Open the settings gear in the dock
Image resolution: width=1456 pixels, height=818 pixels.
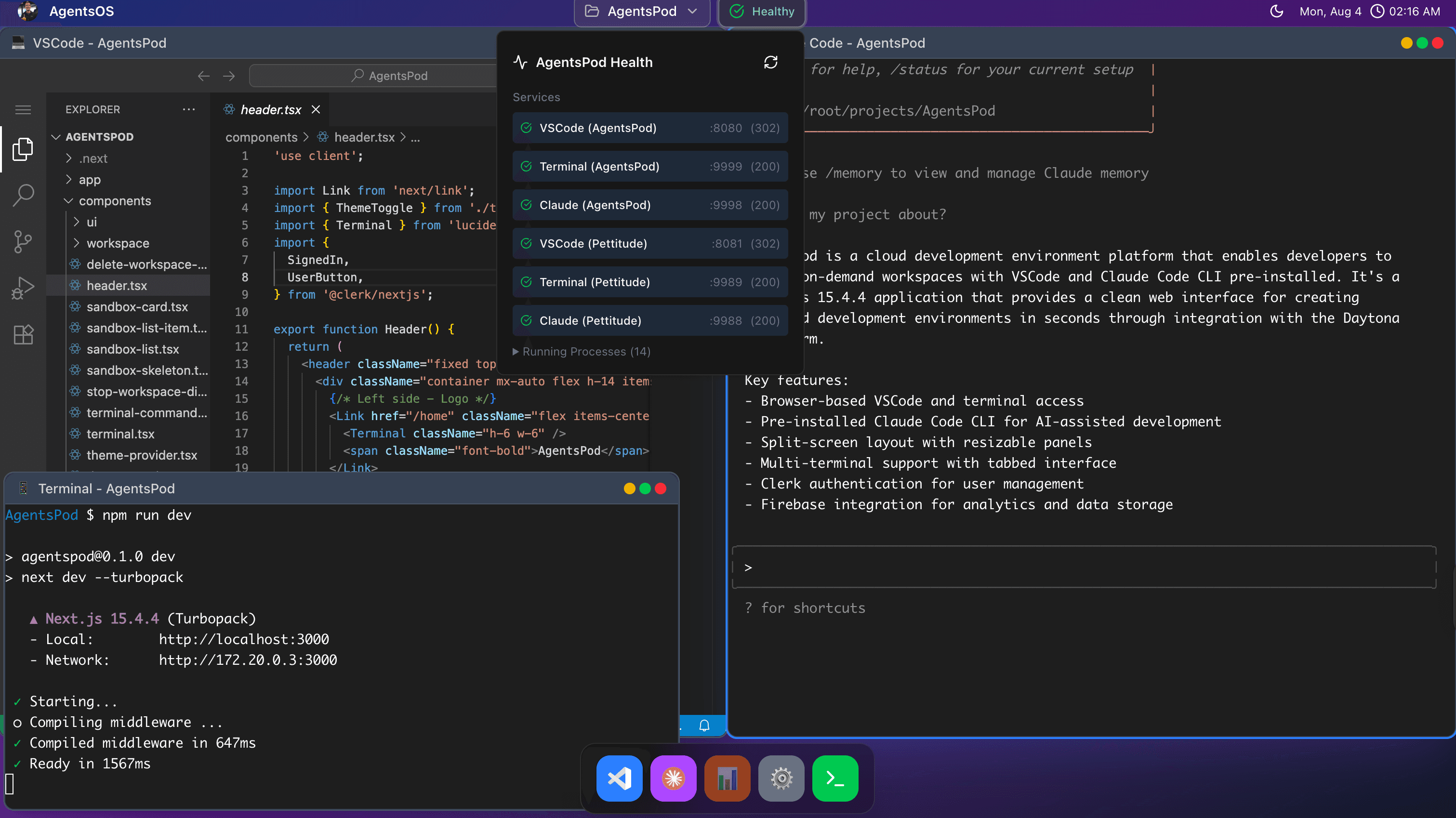781,778
